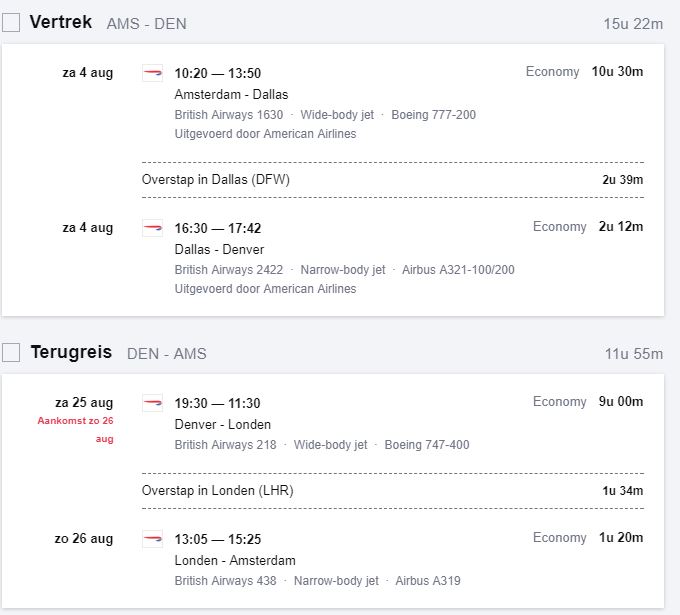
Task: Click flight number British Airways 1630
Action: [229, 114]
